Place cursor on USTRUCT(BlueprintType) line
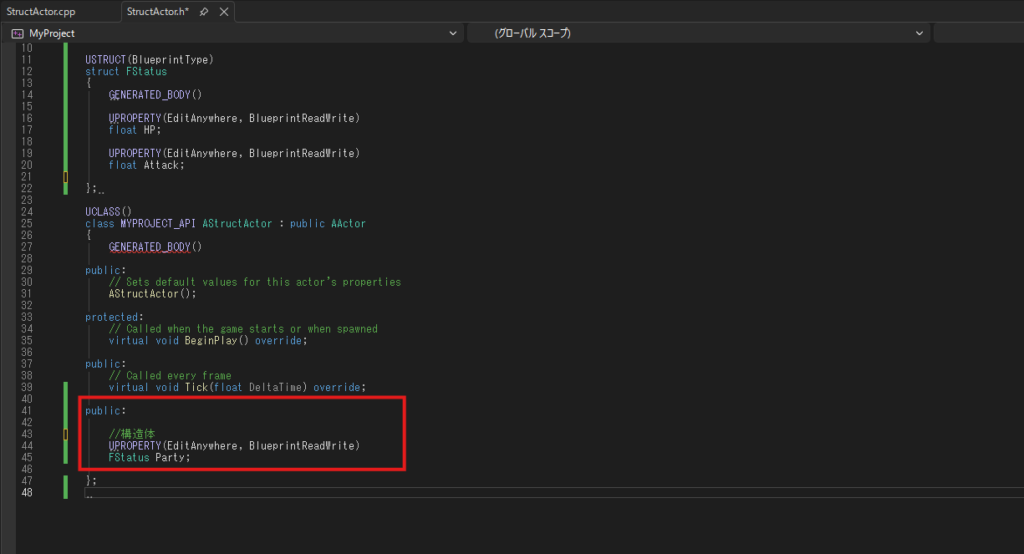The height and width of the screenshot is (554, 1024). pyautogui.click(x=149, y=59)
